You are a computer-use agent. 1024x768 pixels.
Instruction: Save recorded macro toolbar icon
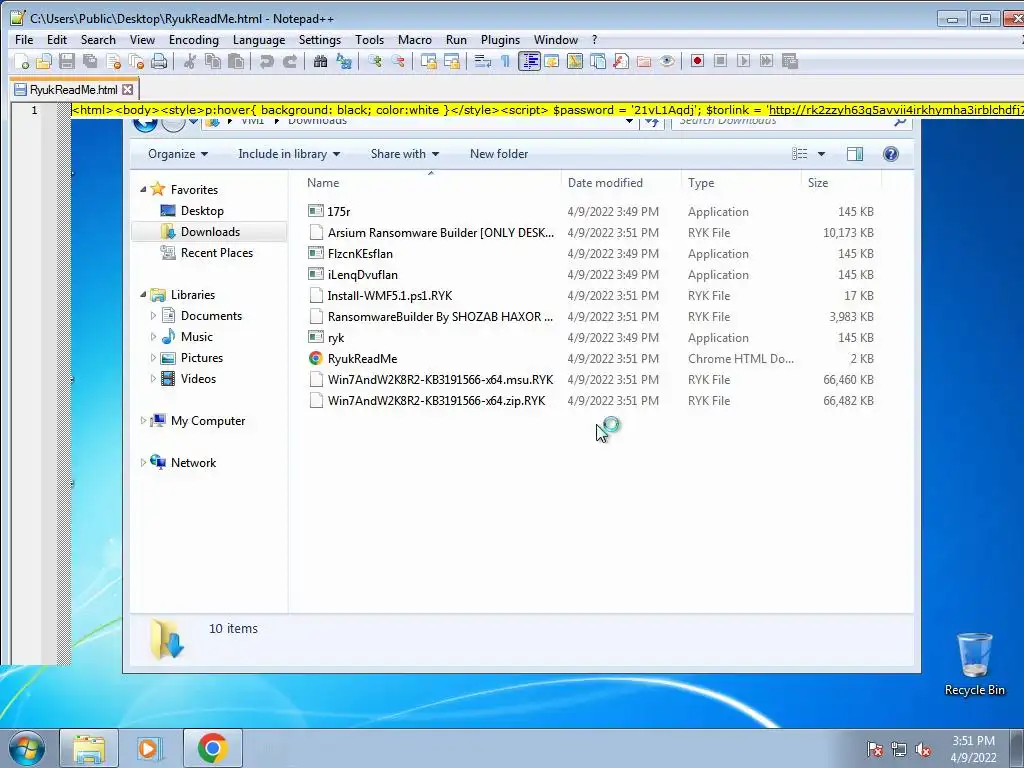(x=790, y=61)
